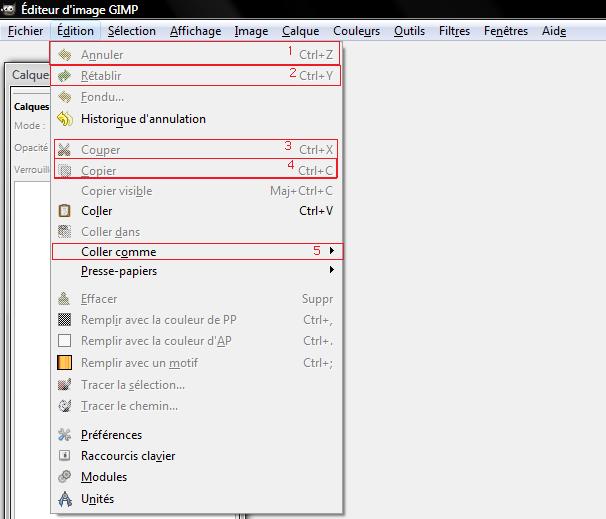Click the Copier icon

65,170
